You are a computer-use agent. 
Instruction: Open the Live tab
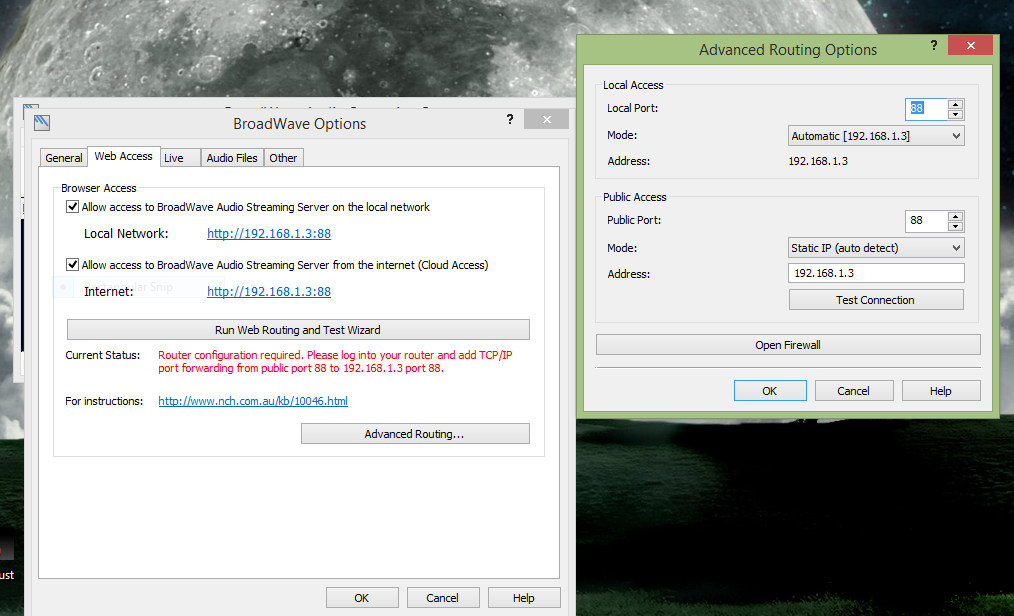(x=180, y=158)
